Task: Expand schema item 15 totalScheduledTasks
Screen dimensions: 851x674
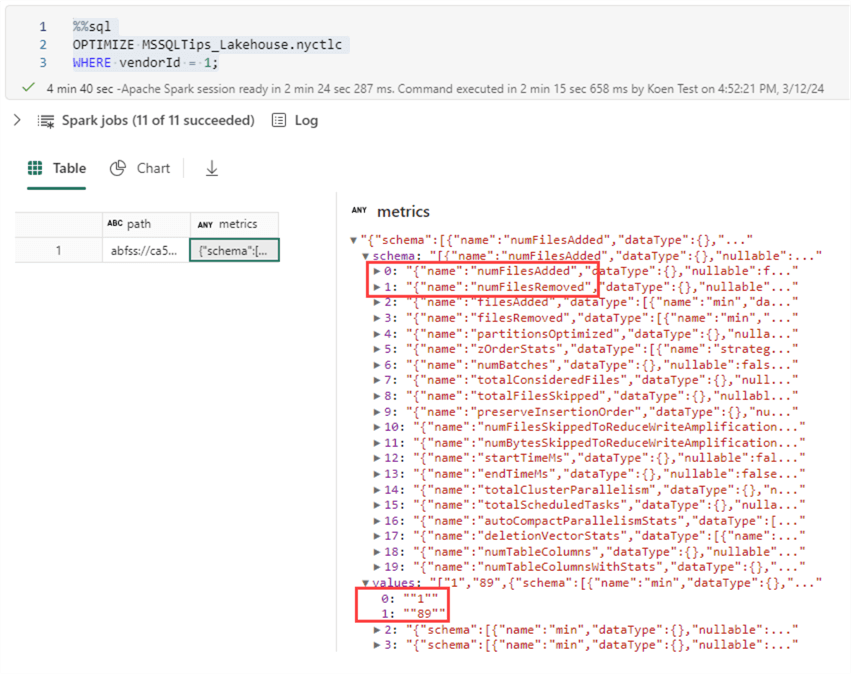Action: point(377,505)
